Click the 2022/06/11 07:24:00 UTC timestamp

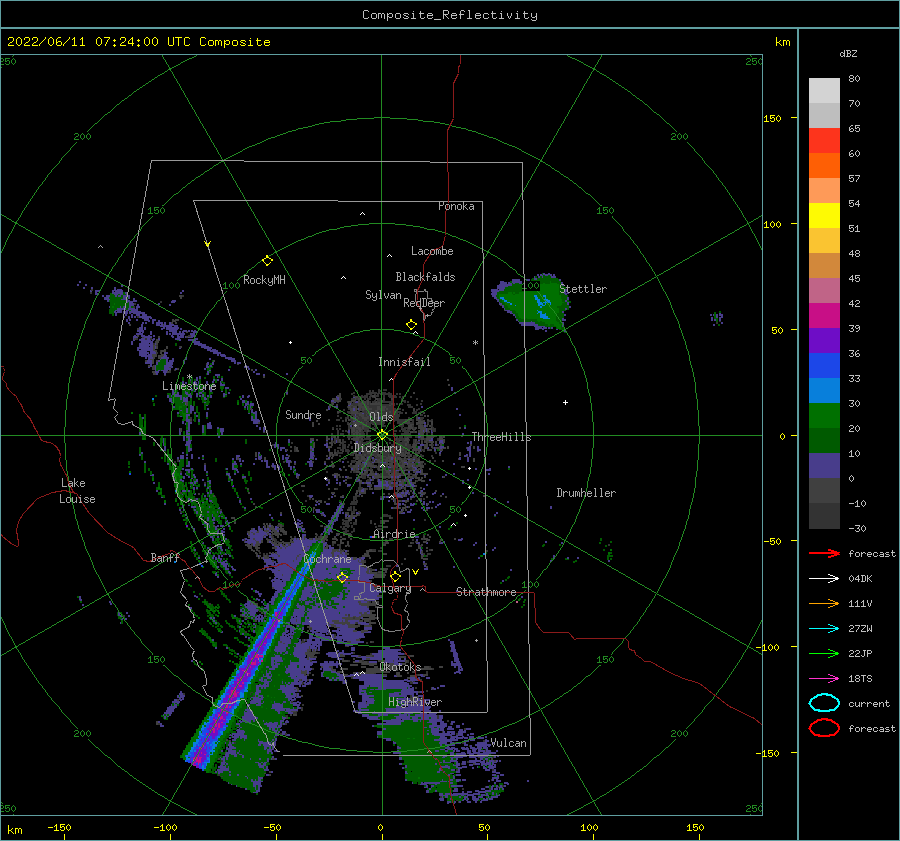(x=139, y=42)
